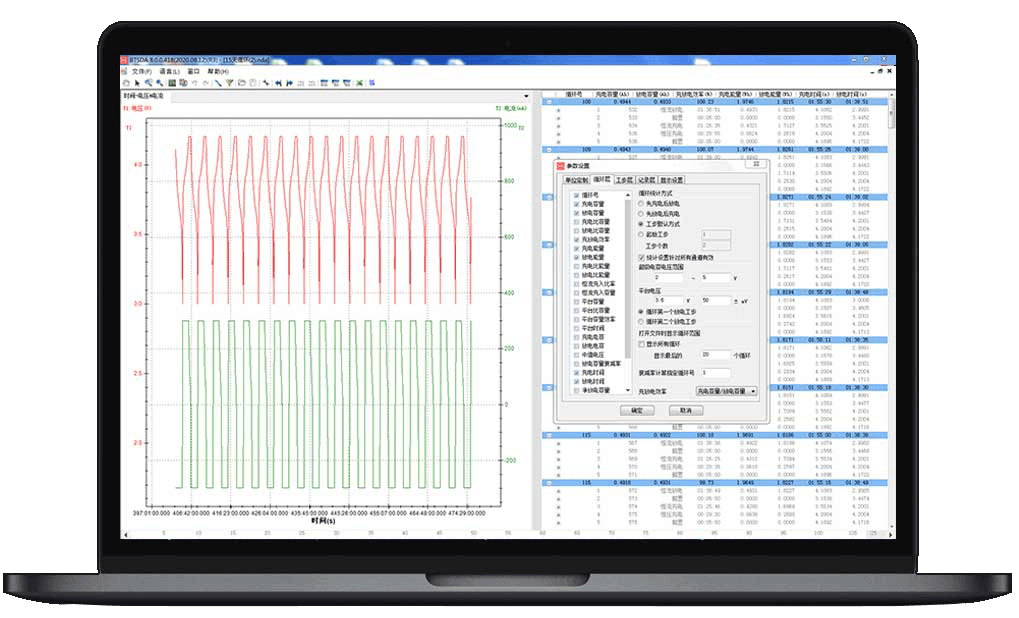Click the funnel filter toolbar icon
The height and width of the screenshot is (618, 1019).
pyautogui.click(x=229, y=83)
